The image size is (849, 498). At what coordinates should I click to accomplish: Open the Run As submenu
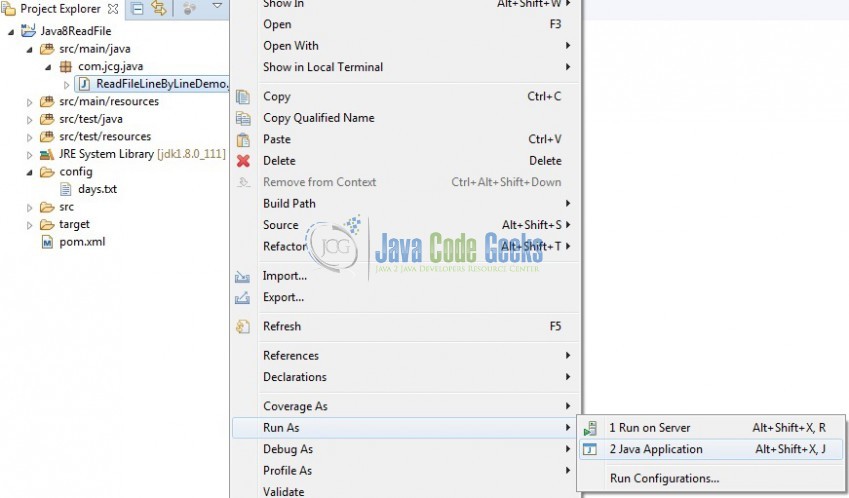point(406,428)
